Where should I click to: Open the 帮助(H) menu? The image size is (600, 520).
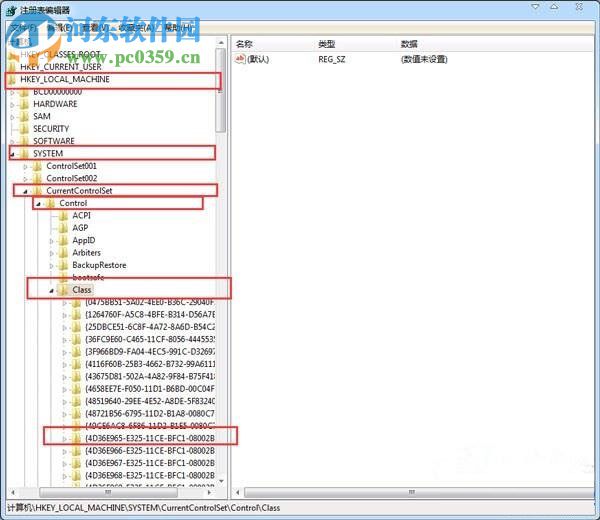pyautogui.click(x=178, y=28)
